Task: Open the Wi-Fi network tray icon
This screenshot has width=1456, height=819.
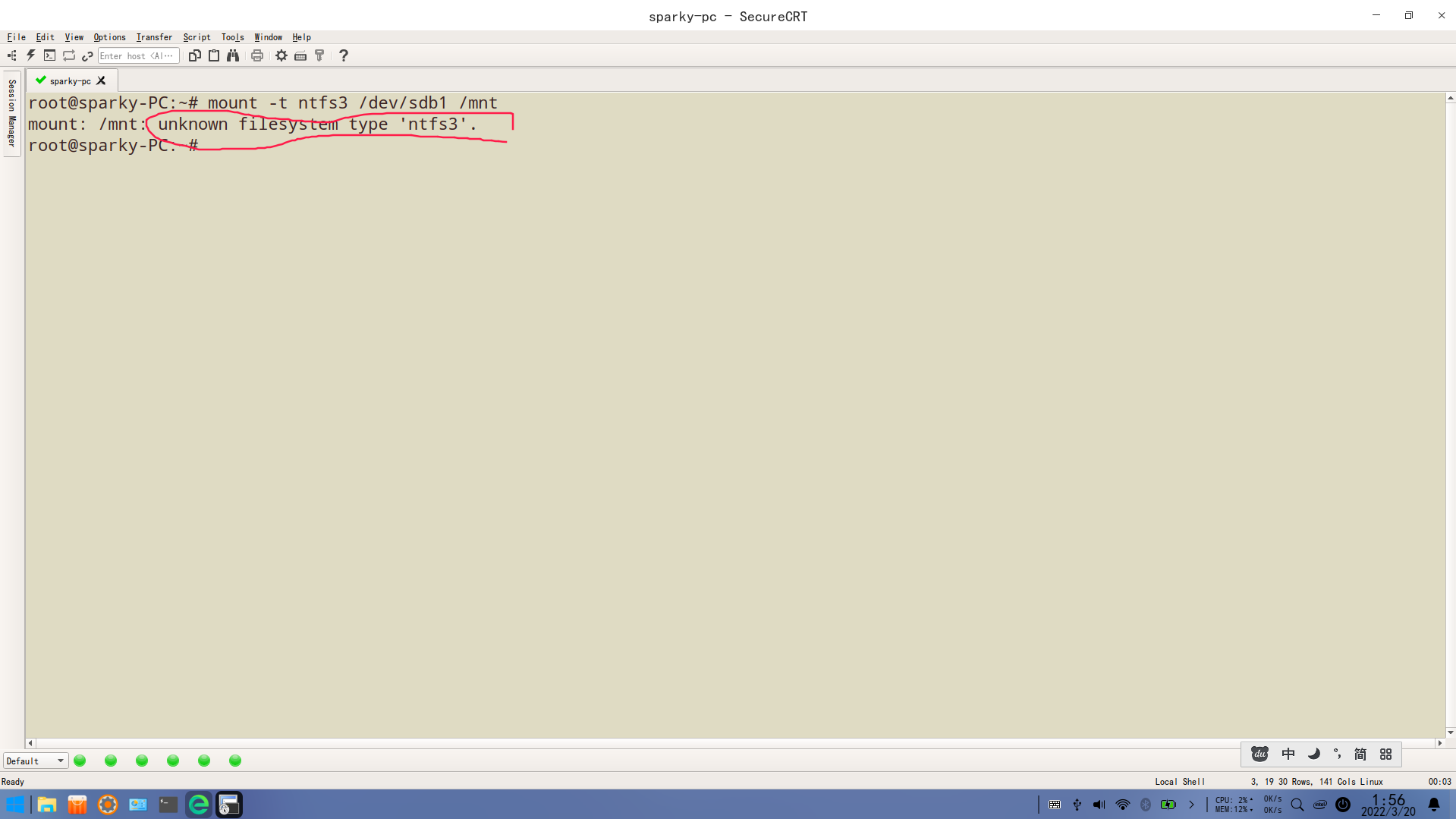Action: tap(1123, 805)
